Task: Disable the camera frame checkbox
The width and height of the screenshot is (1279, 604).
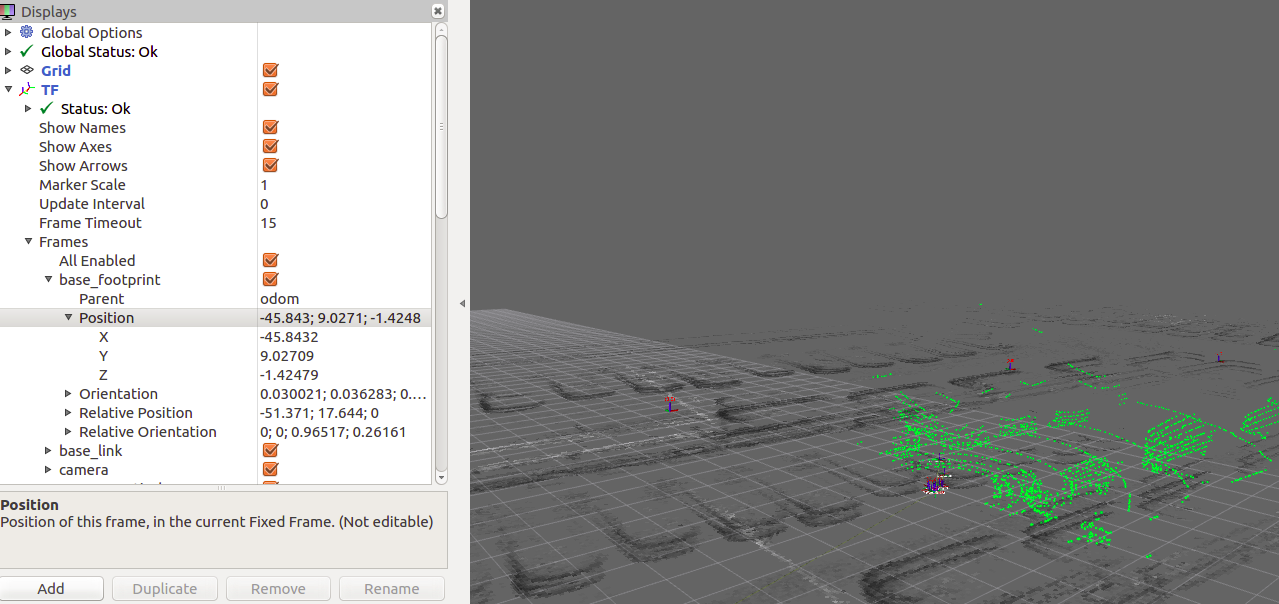Action: (x=269, y=469)
